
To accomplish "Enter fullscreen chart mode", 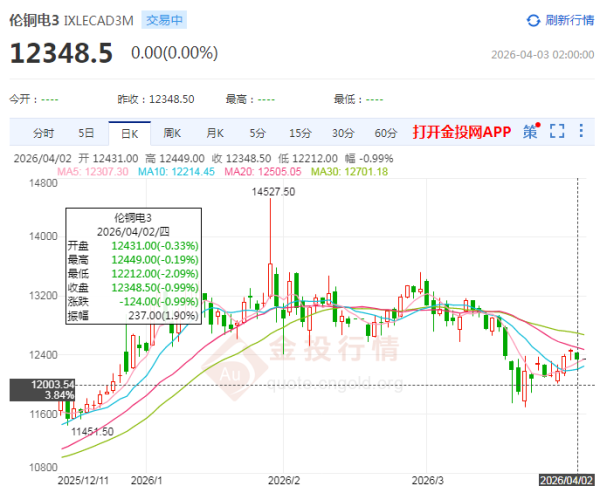I will (557, 132).
